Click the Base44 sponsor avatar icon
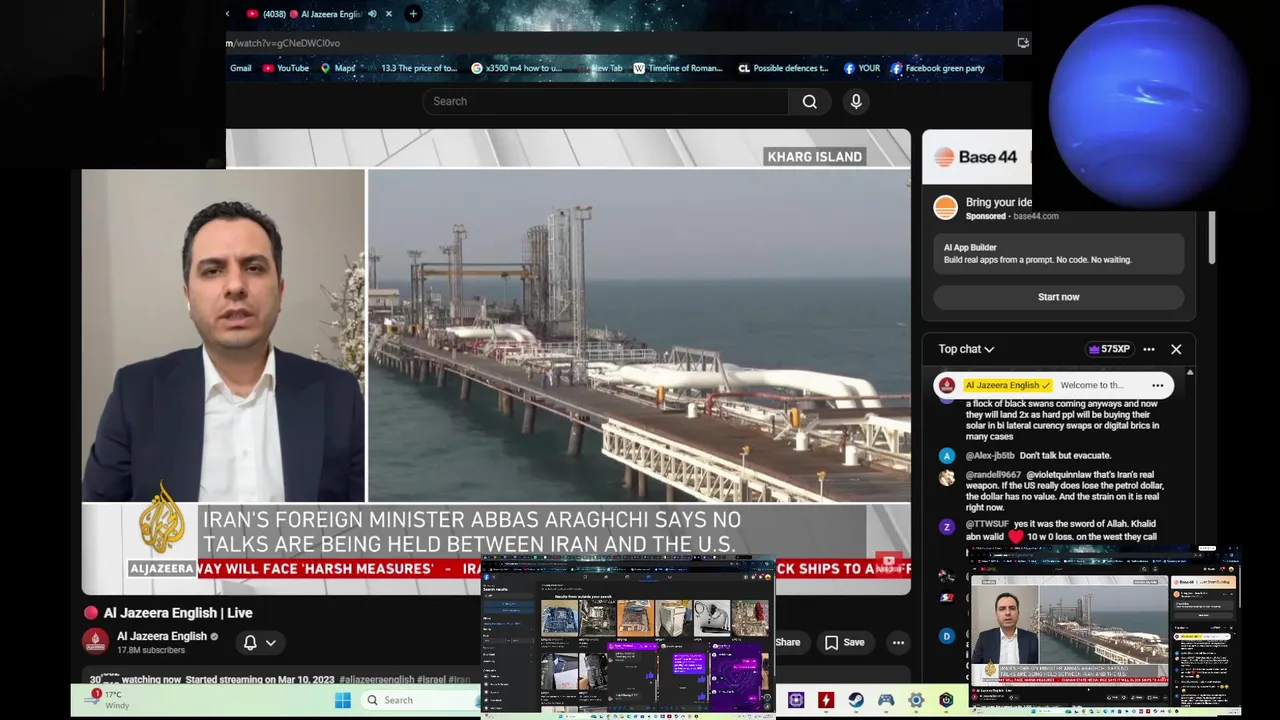1280x720 pixels. 945,207
